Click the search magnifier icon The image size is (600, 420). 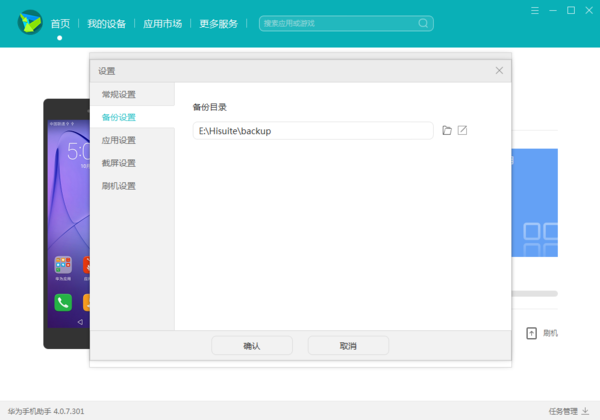point(423,23)
